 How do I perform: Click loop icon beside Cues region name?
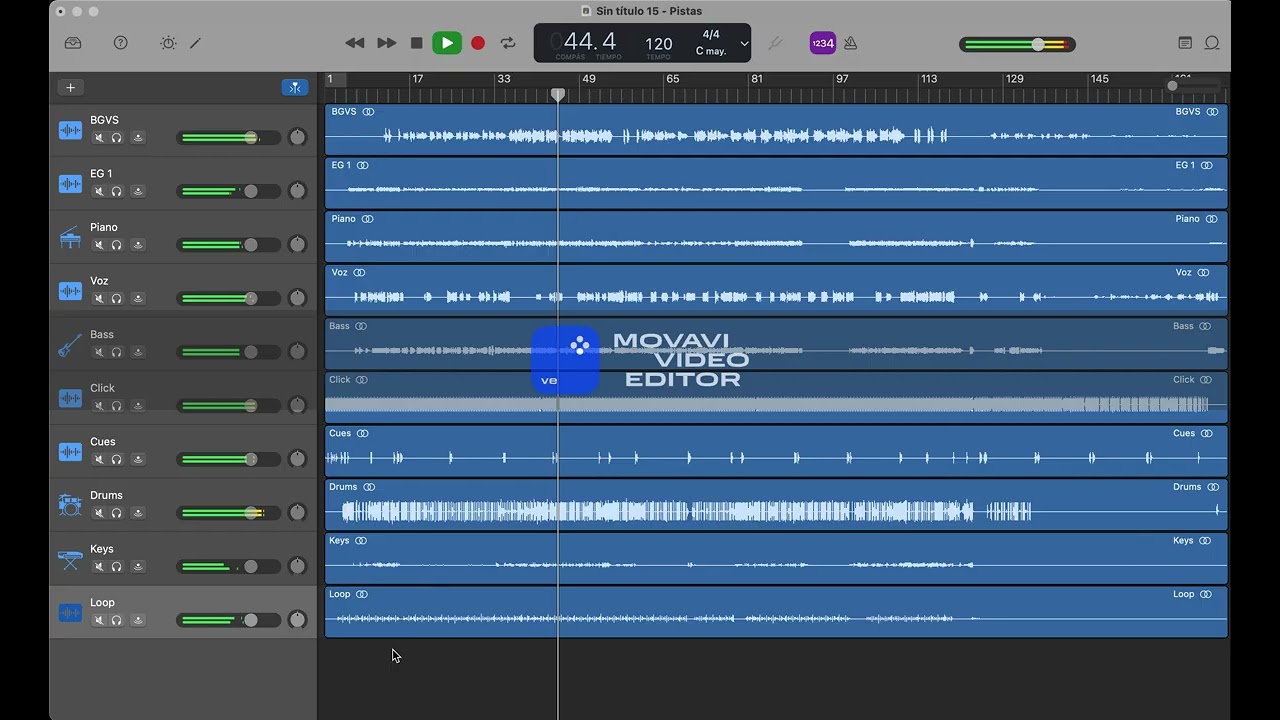[x=362, y=434]
